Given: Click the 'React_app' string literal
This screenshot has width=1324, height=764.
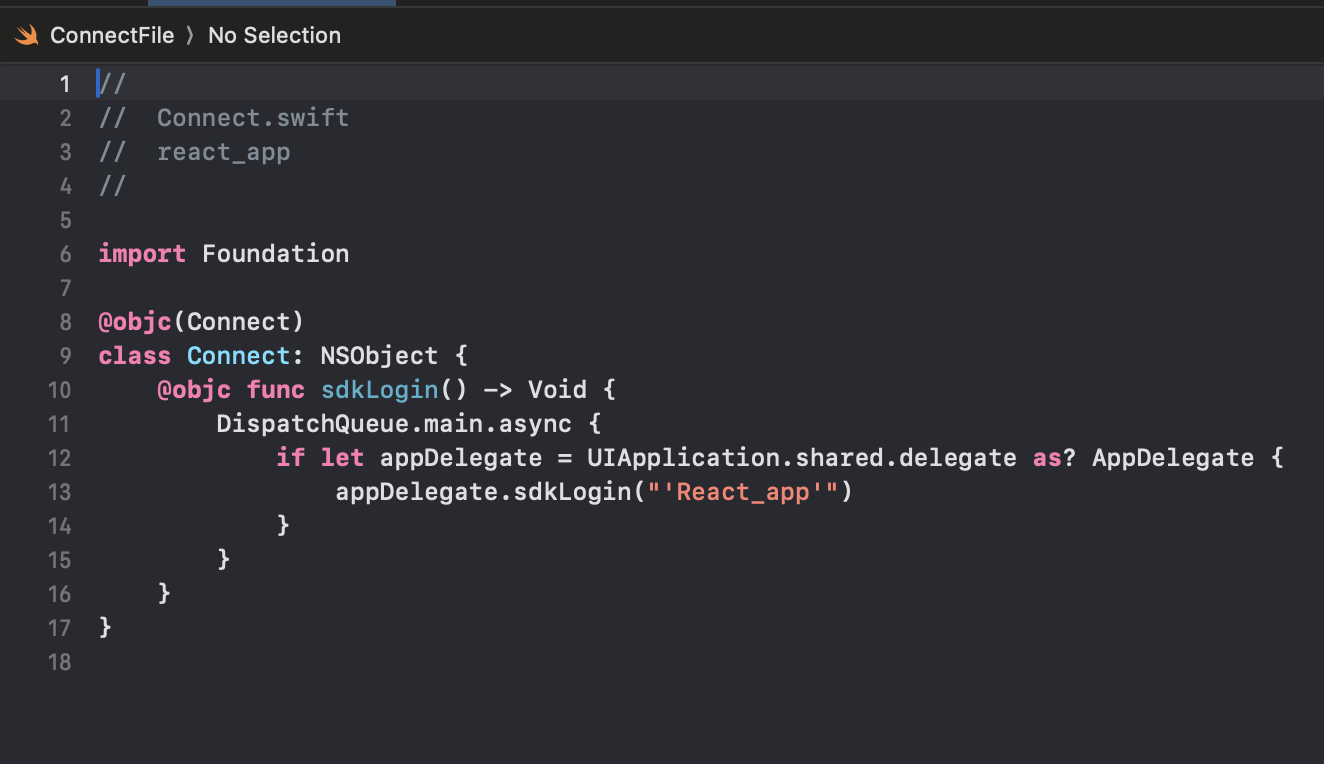Looking at the screenshot, I should 743,492.
